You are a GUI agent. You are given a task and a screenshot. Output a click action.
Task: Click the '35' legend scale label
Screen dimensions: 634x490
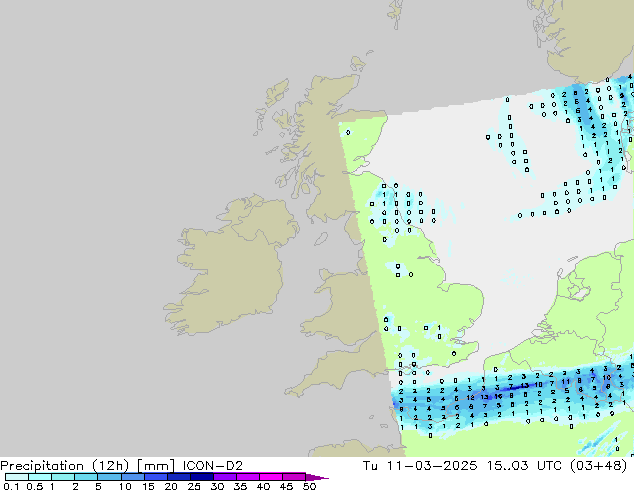pos(240,486)
